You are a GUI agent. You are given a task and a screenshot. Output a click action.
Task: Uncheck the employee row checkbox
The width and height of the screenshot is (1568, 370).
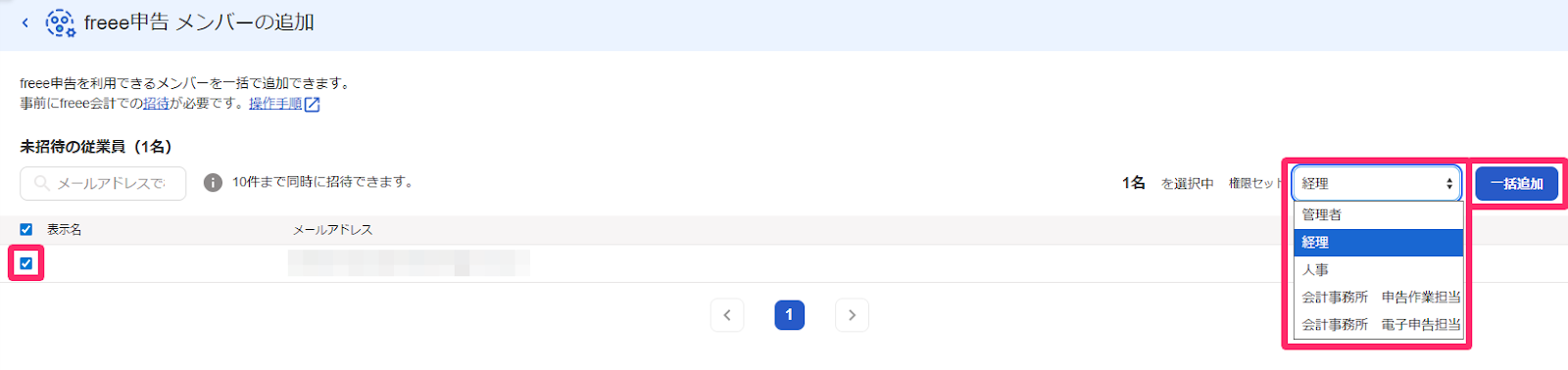[x=26, y=263]
